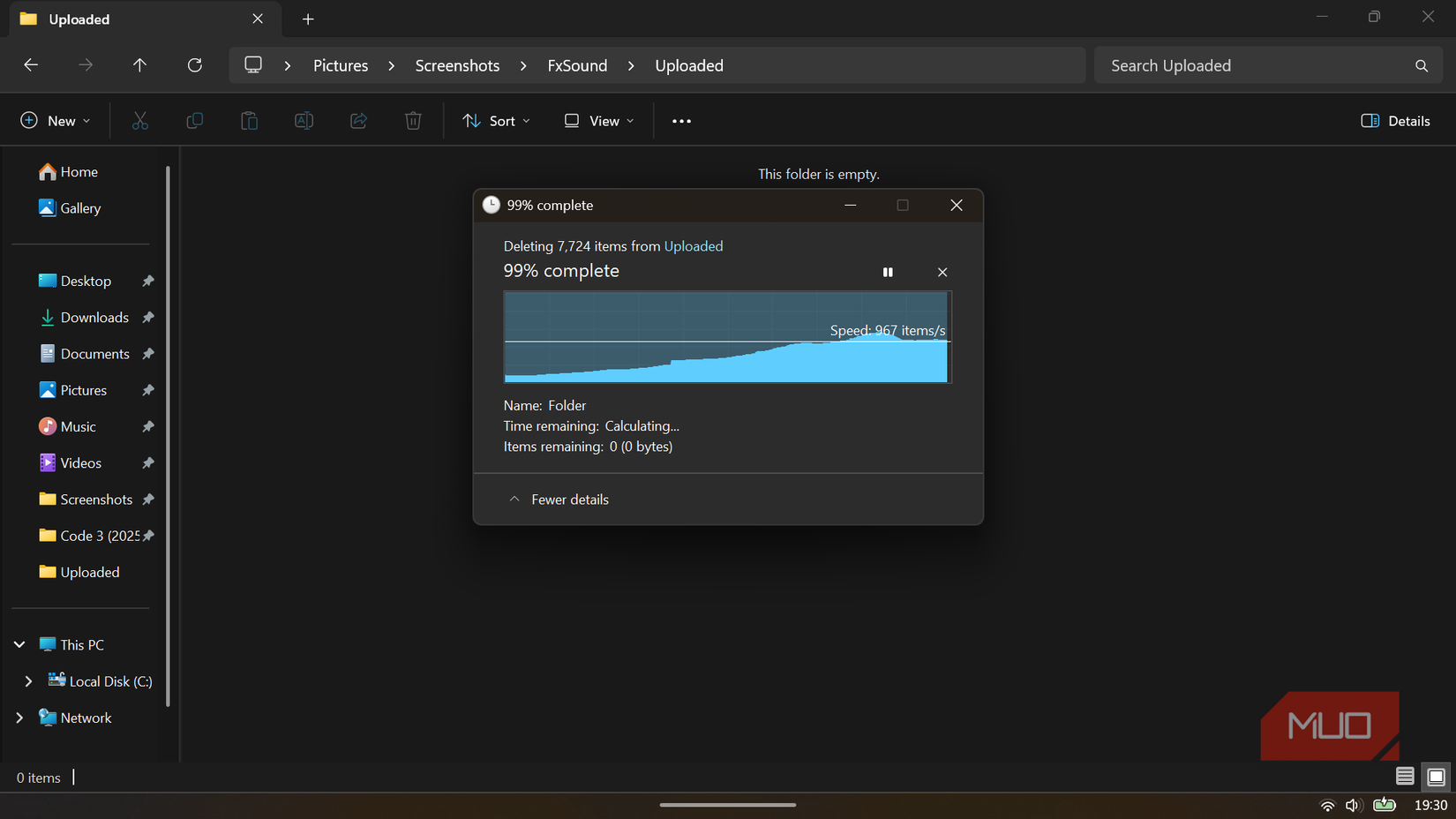
Task: Open the volume speaker tray icon
Action: coord(1353,805)
